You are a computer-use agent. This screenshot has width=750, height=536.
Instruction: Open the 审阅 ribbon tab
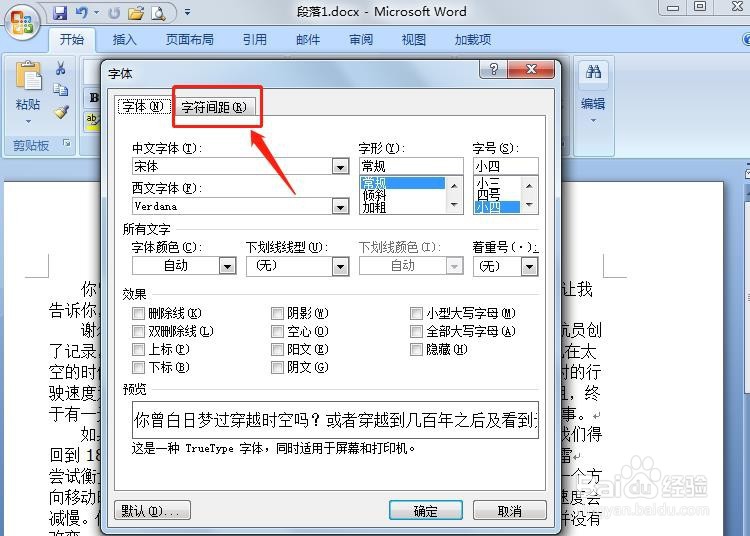tap(361, 40)
